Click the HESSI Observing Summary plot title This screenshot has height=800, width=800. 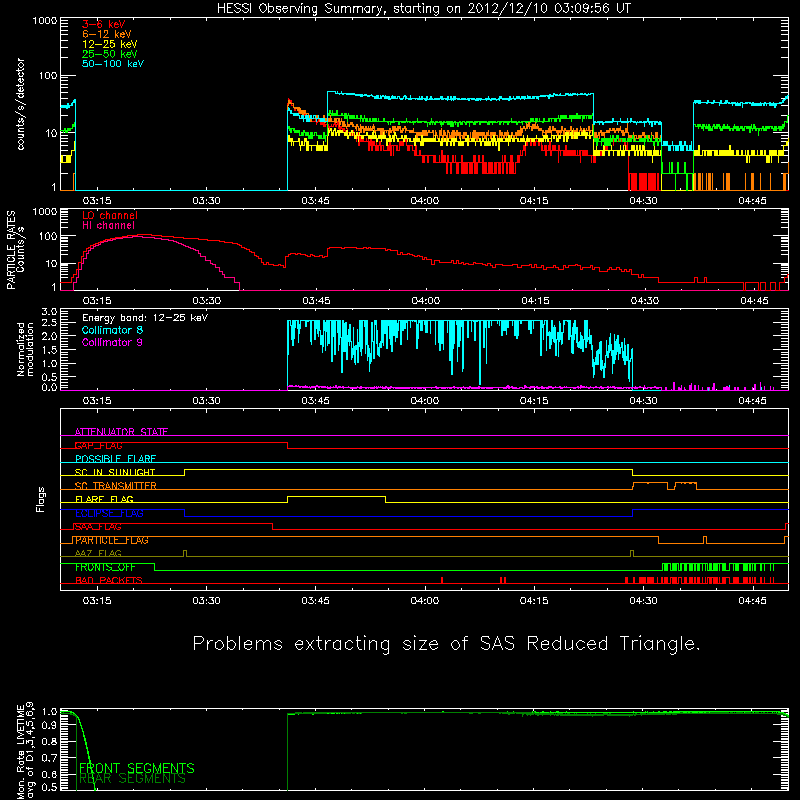[423, 9]
